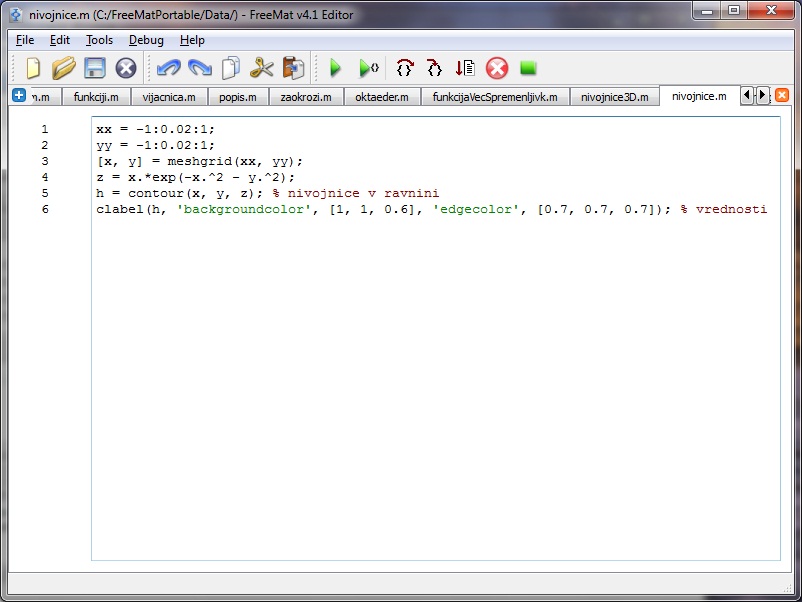Paste using the clipboard icon
Viewport: 802px width, 602px height.
tap(293, 68)
